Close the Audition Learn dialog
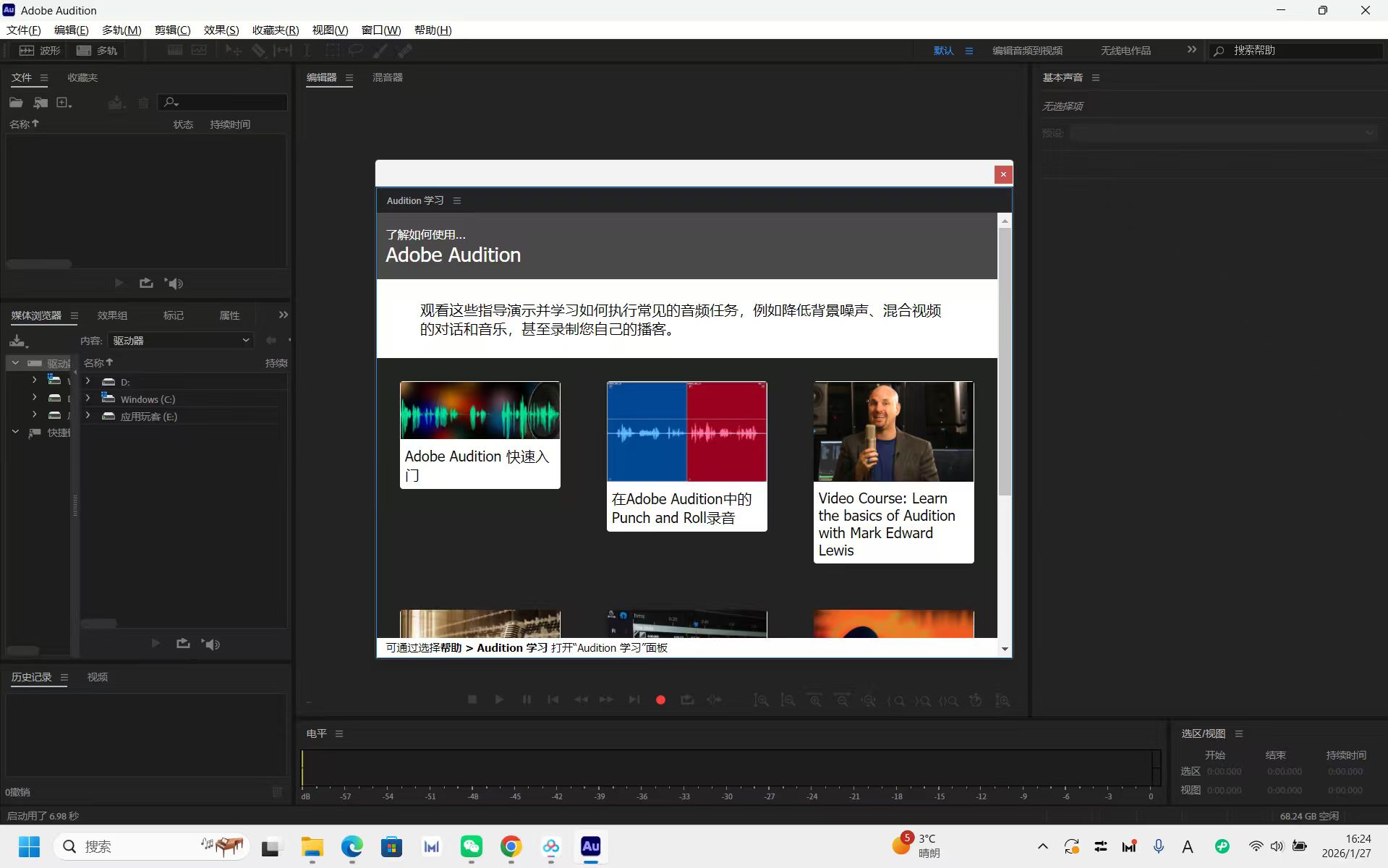 [x=1003, y=174]
